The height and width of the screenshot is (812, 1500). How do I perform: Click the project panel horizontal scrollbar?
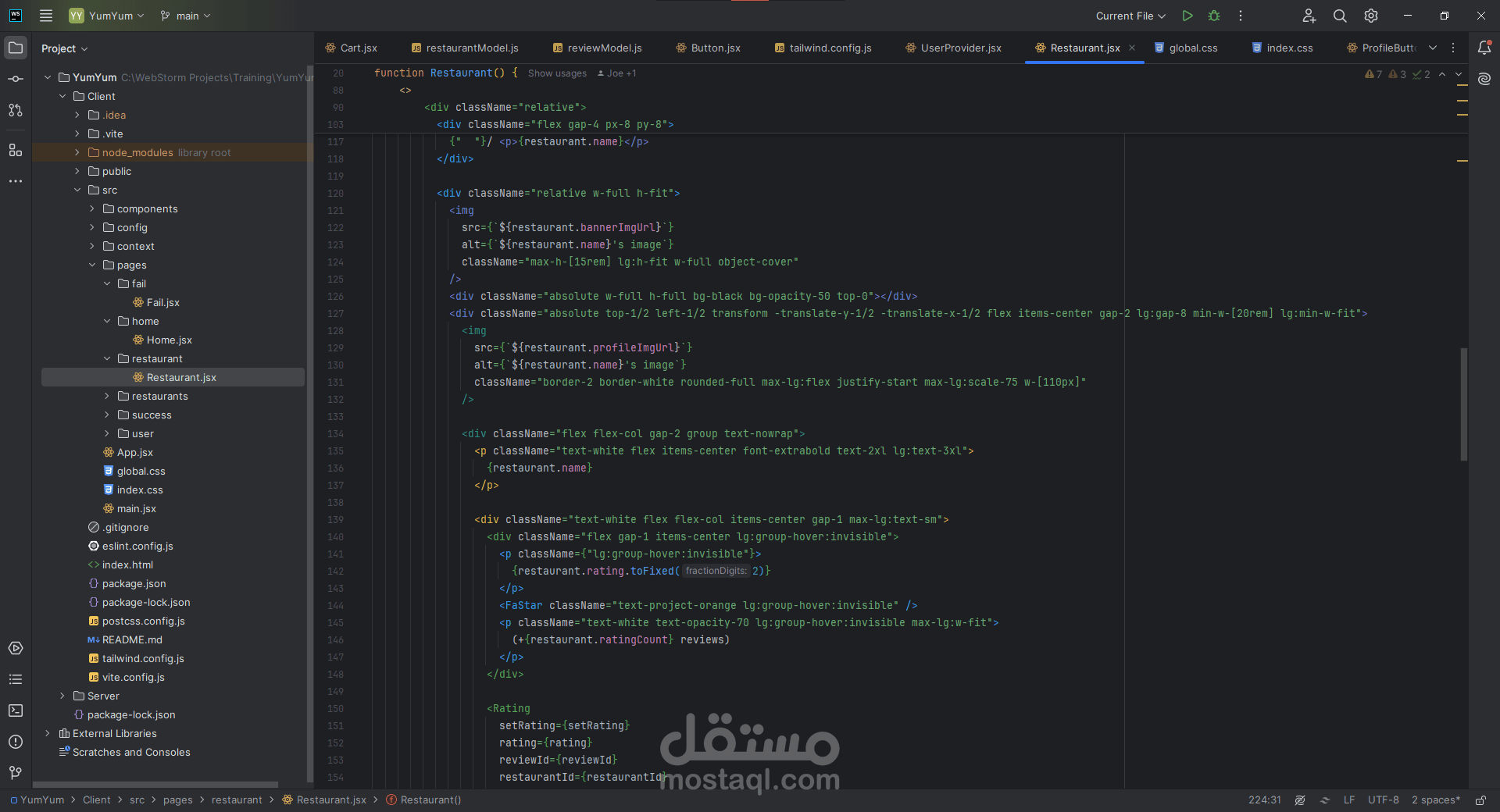coord(155,785)
